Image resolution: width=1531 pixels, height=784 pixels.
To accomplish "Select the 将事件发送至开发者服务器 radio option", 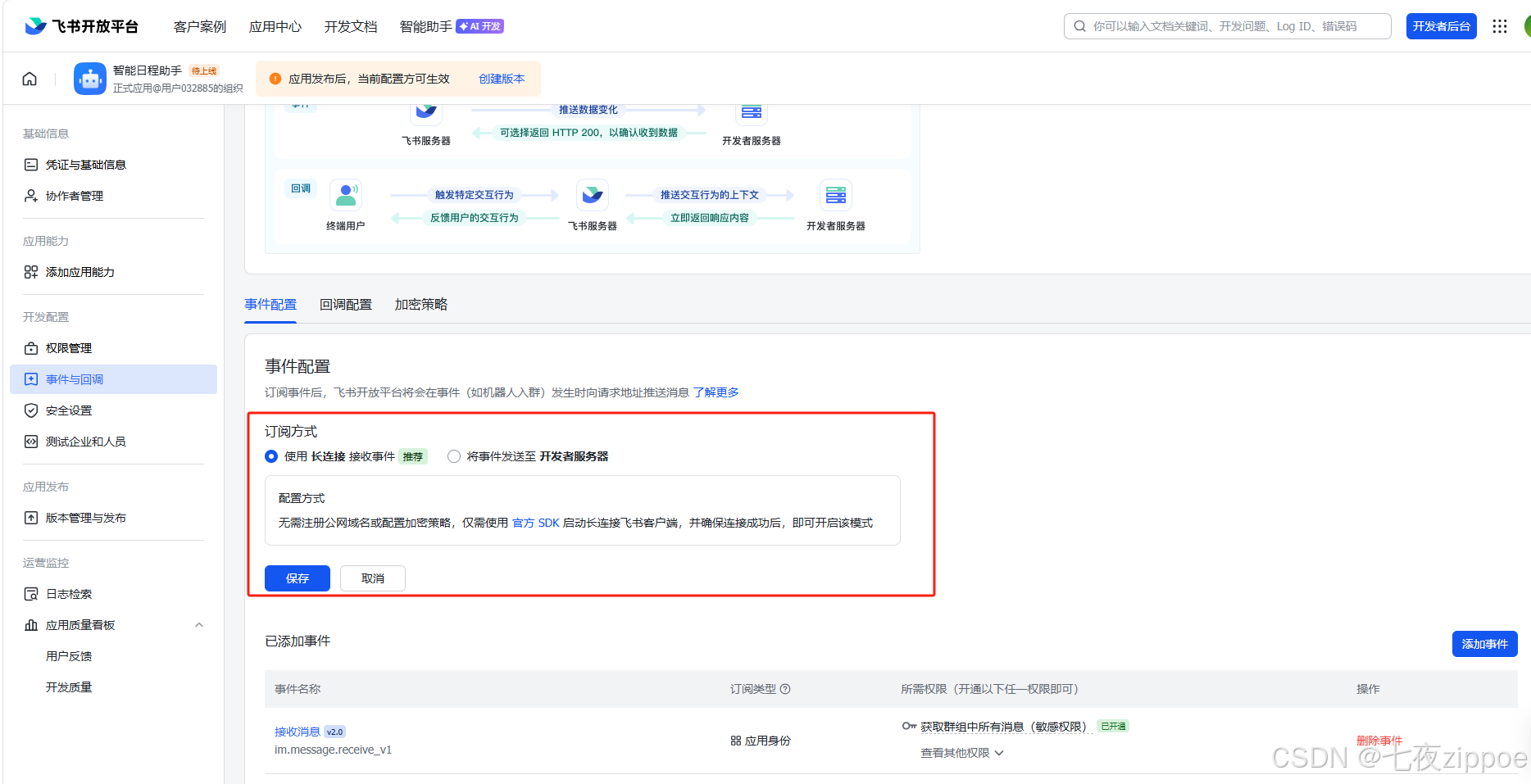I will point(454,456).
